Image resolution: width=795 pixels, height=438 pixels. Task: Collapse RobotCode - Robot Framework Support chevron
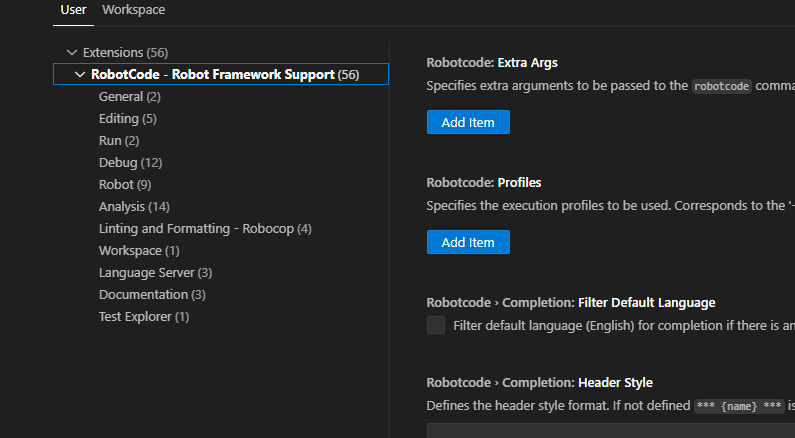coord(80,74)
